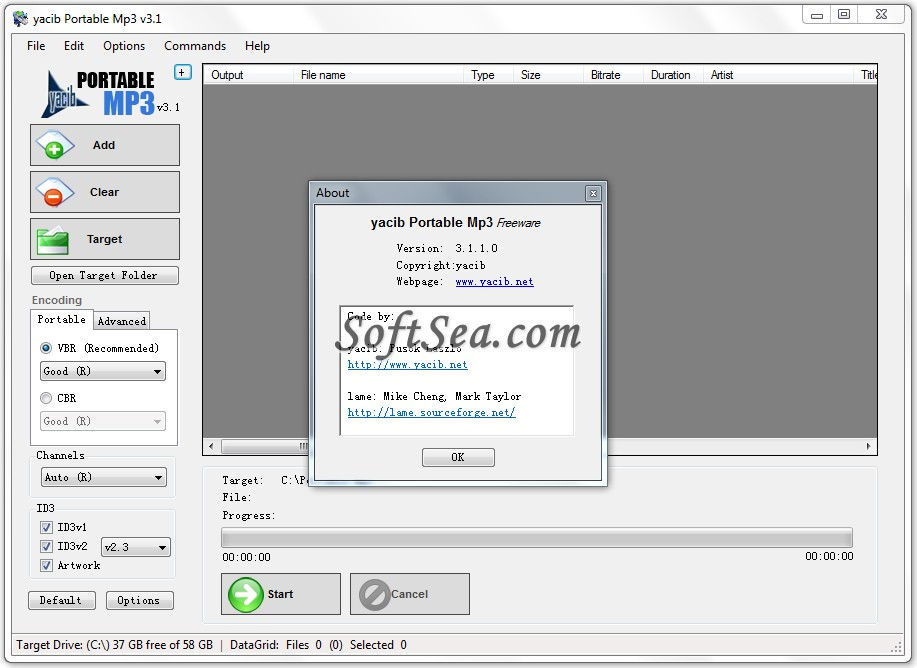Switch to the Portable encoding tab

pyautogui.click(x=61, y=319)
